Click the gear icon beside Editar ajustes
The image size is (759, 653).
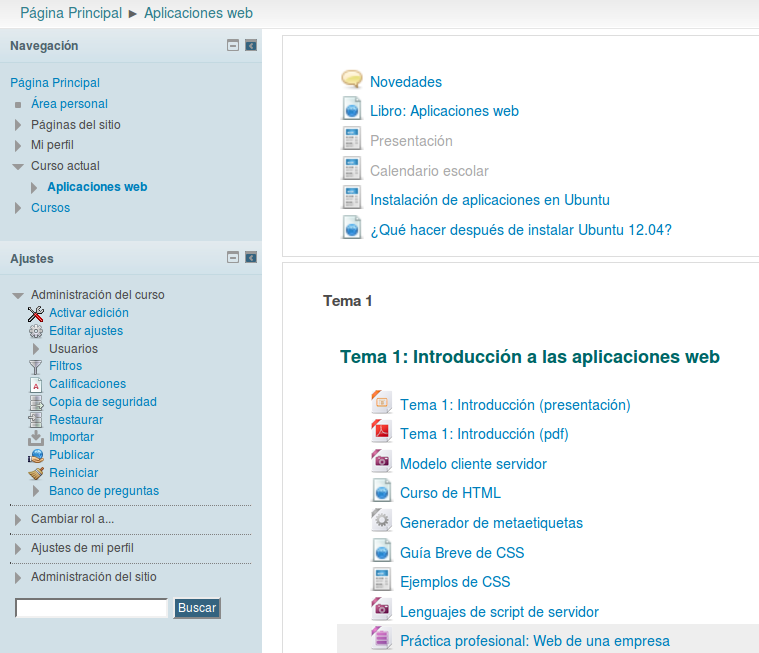(36, 332)
